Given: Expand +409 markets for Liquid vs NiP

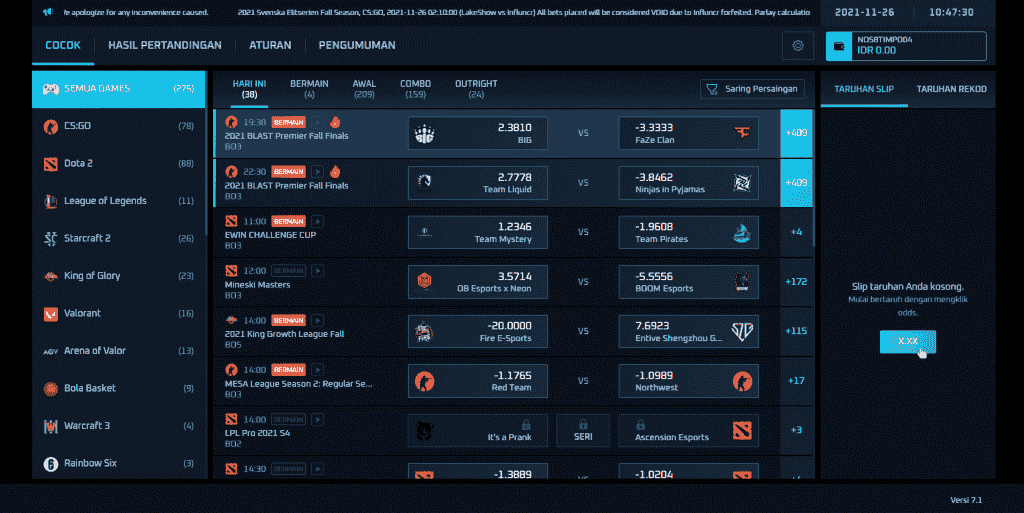Looking at the screenshot, I should [796, 183].
